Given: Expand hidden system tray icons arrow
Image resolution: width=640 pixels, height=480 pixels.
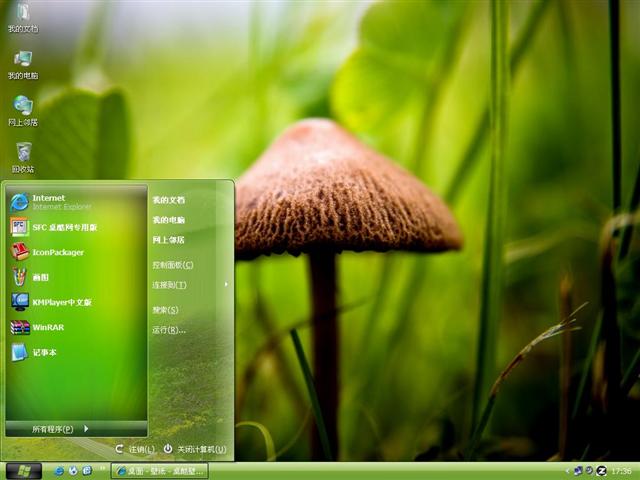Looking at the screenshot, I should coord(567,470).
